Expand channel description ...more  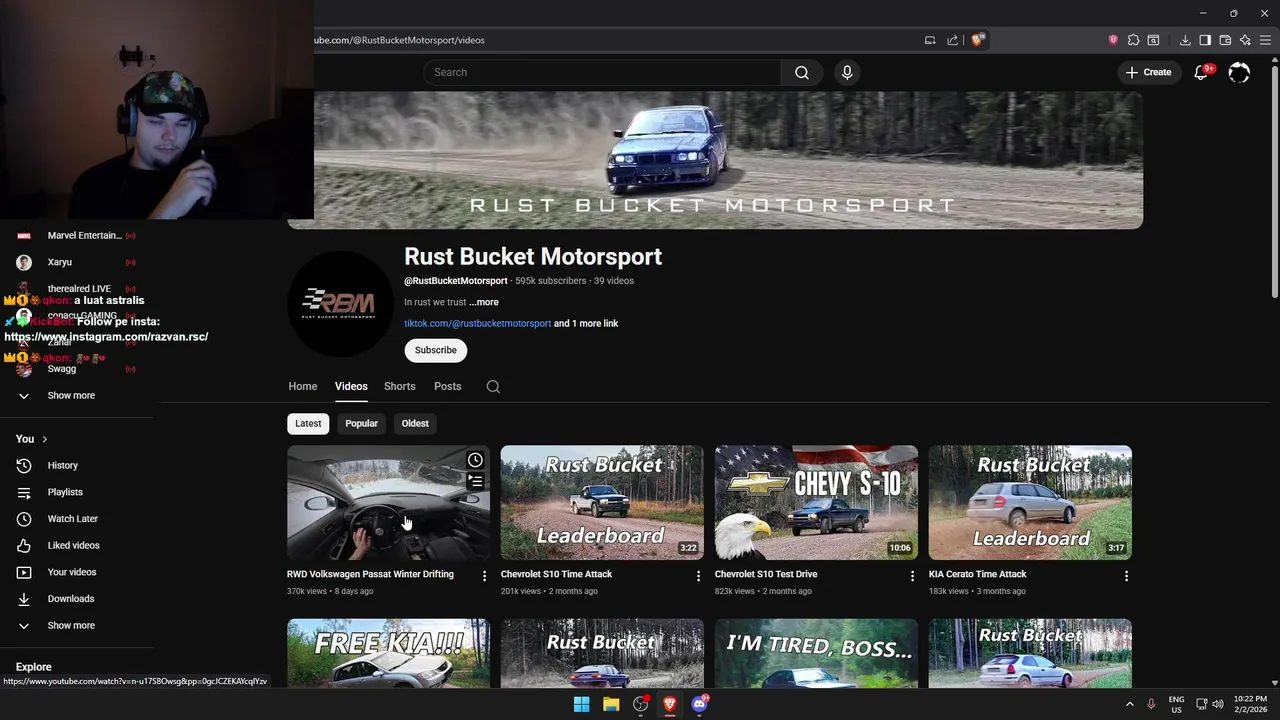(x=484, y=302)
